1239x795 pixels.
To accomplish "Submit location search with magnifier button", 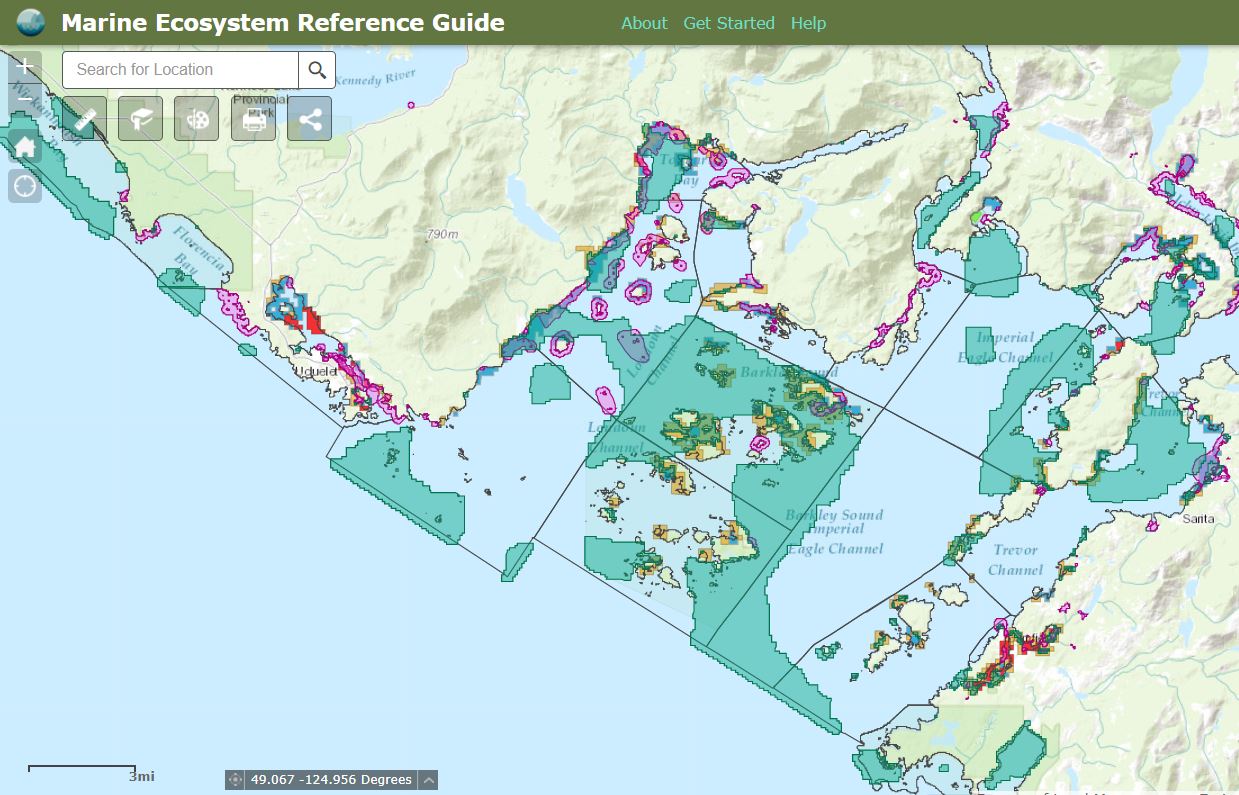I will pos(317,69).
